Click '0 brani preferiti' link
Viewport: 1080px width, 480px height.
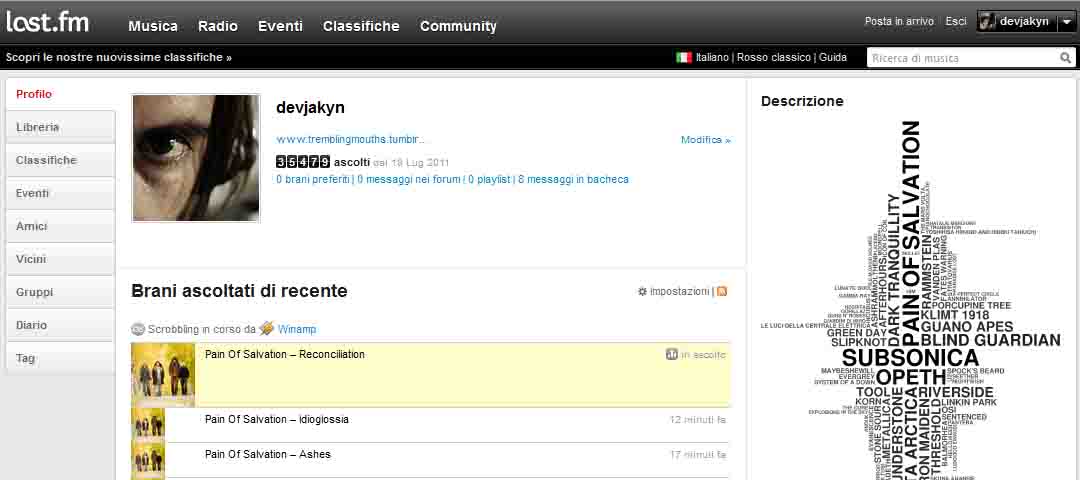click(x=312, y=180)
